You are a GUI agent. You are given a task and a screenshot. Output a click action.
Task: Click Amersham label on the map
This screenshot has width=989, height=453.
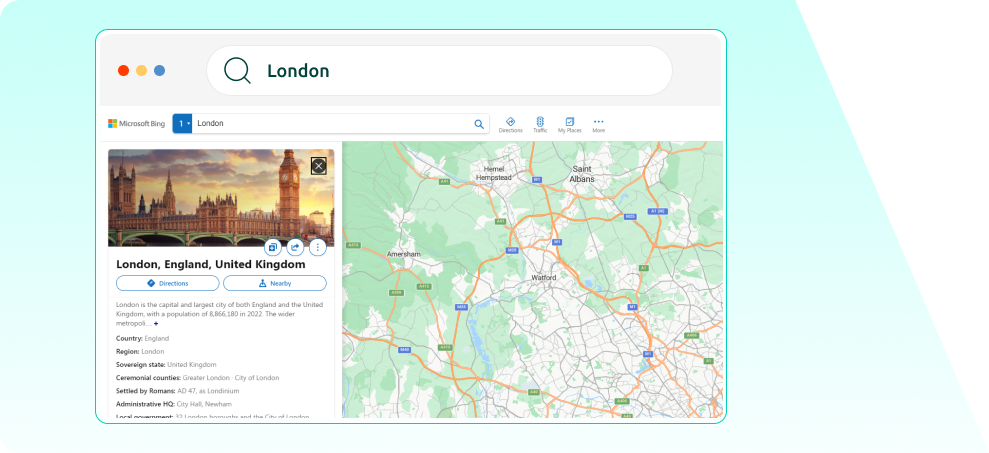[x=404, y=254]
